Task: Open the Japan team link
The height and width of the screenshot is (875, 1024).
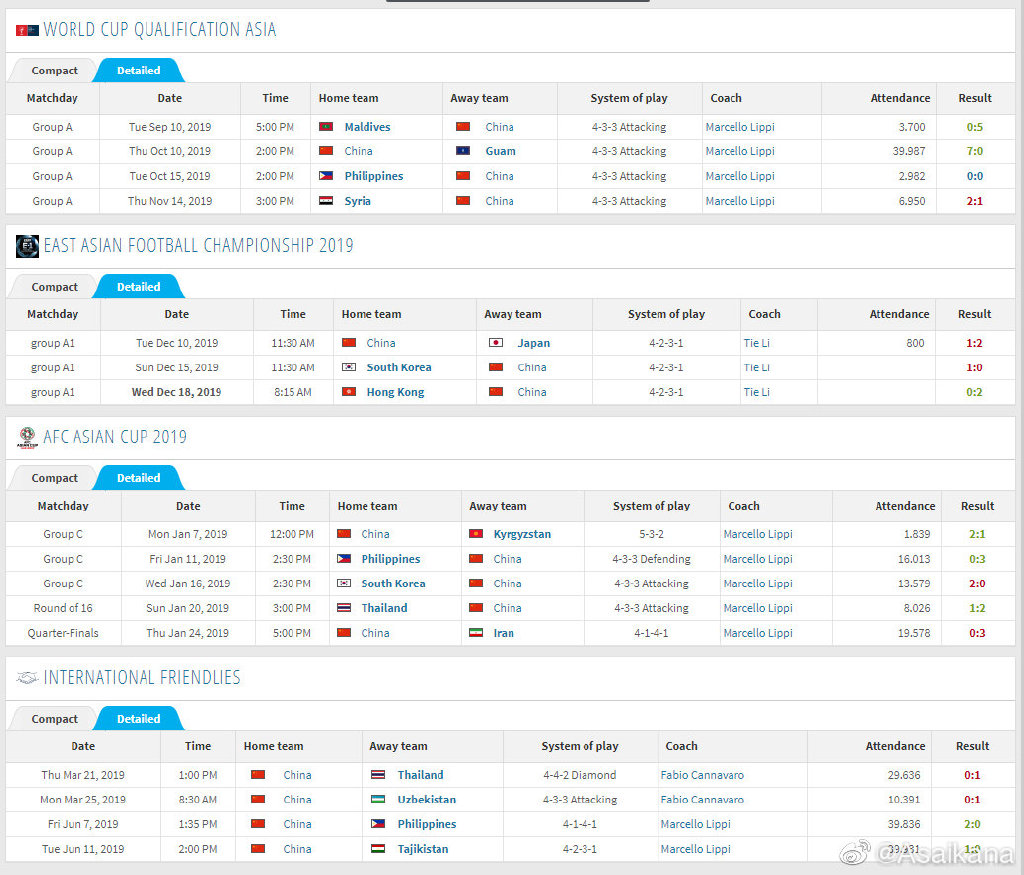Action: pos(534,343)
